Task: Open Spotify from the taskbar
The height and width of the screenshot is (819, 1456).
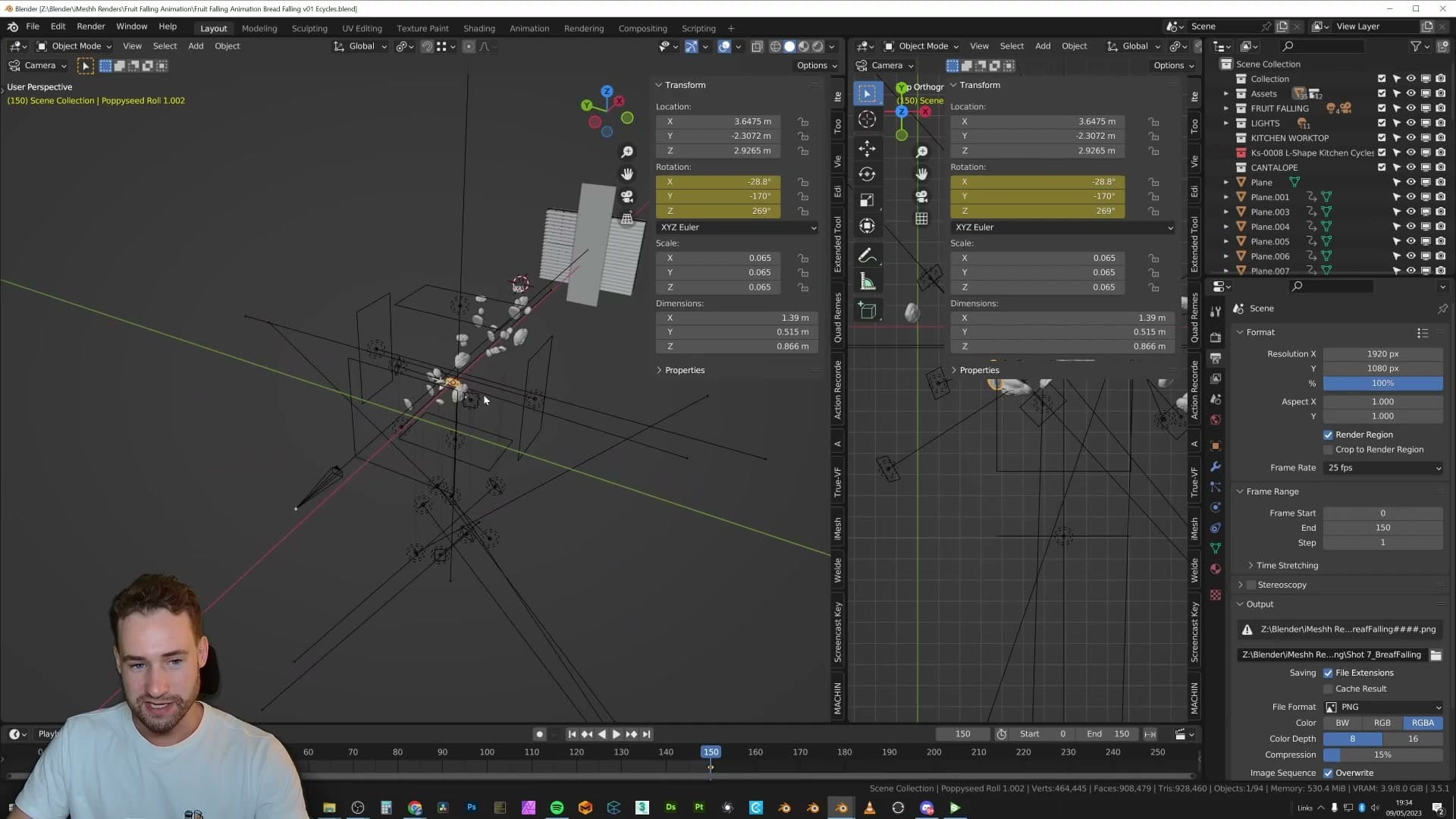Action: [557, 808]
